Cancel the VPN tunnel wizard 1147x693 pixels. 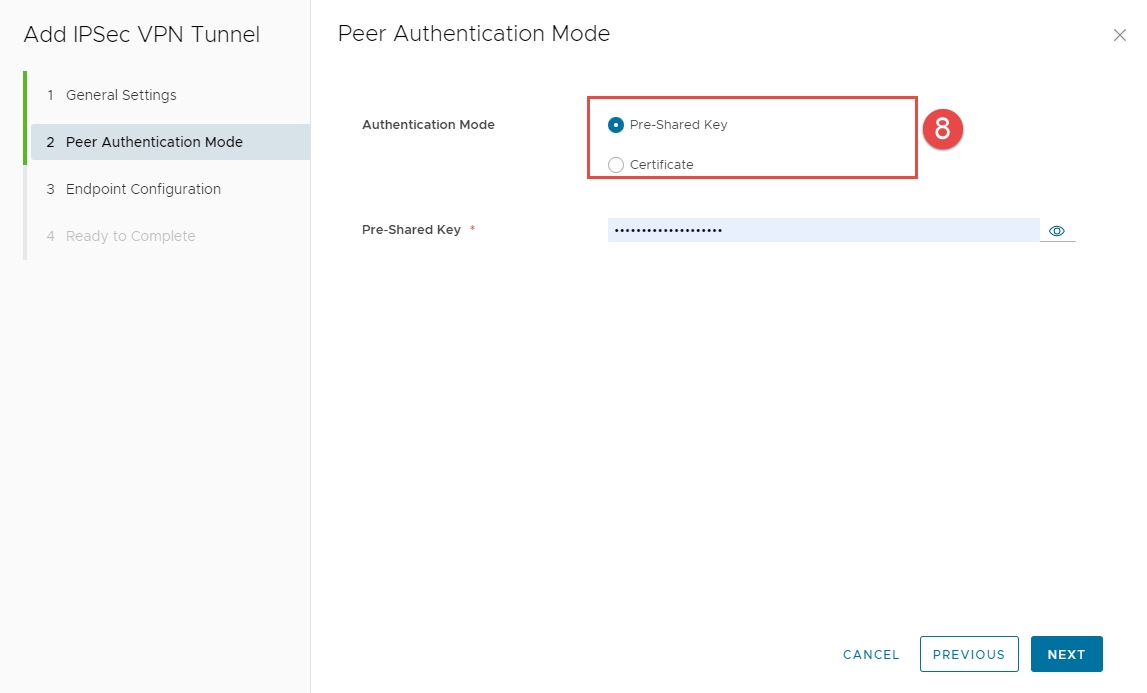pyautogui.click(x=871, y=654)
